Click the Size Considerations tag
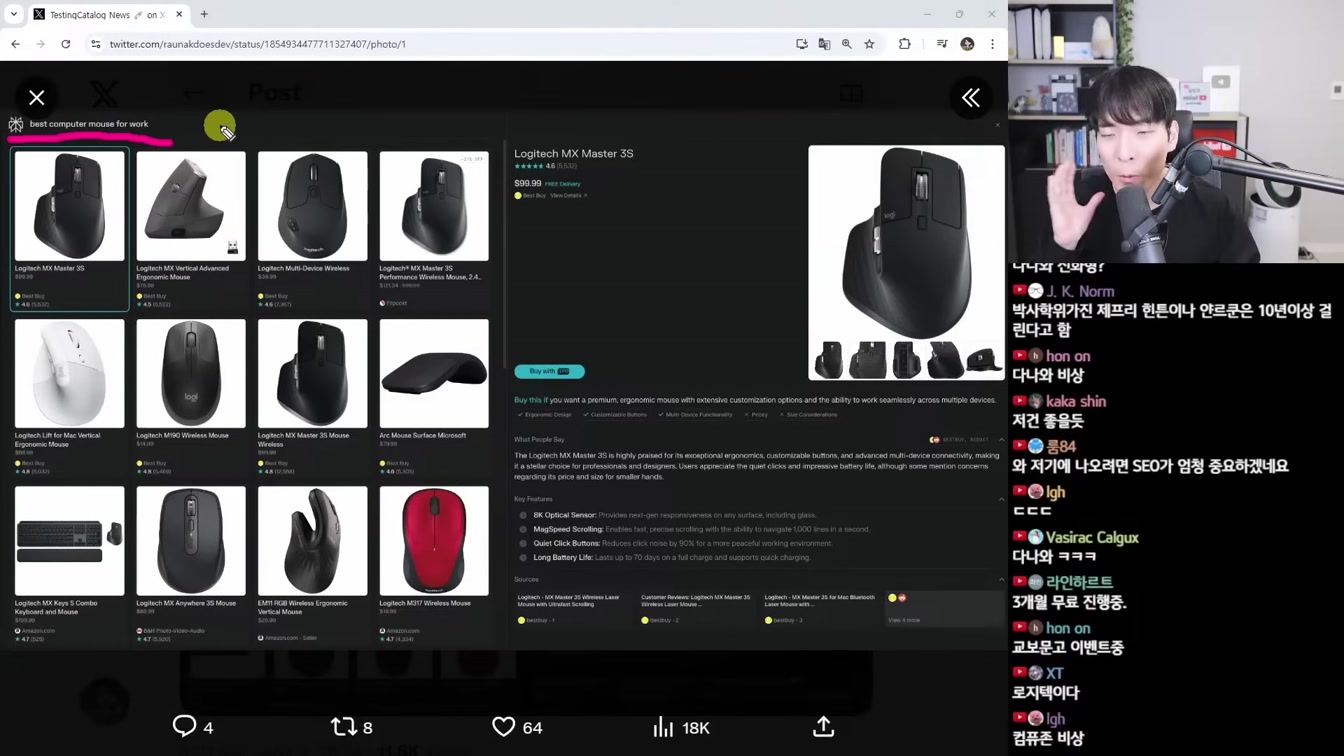This screenshot has width=1344, height=756. pos(808,415)
